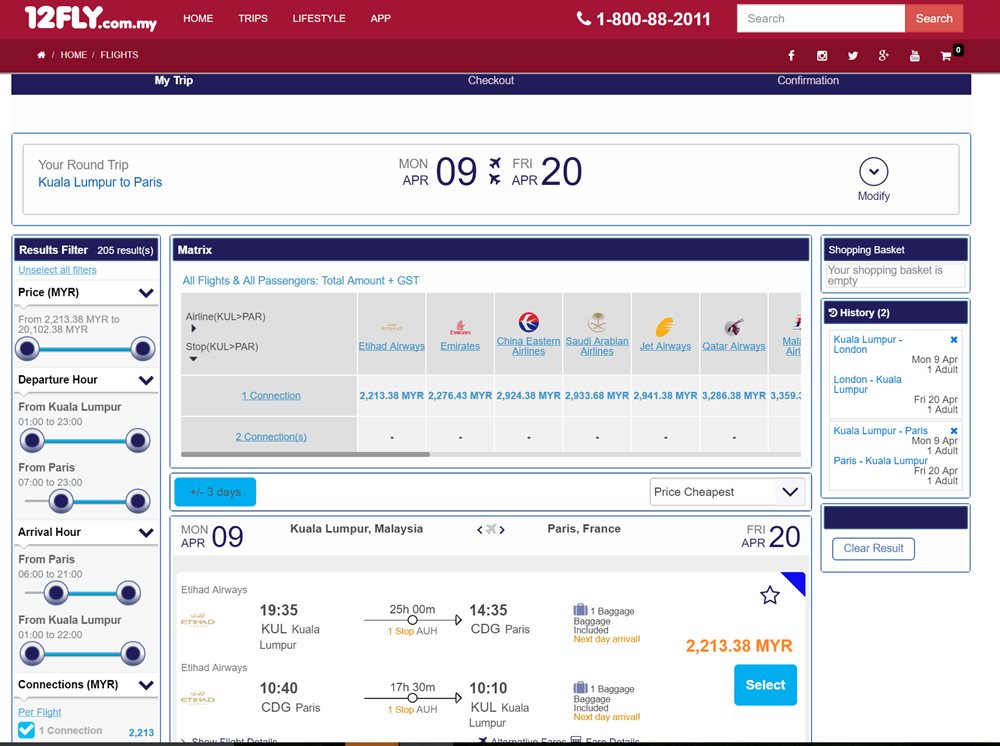Click the China Eastern Airlines logo
The image size is (1000, 746).
(x=529, y=322)
